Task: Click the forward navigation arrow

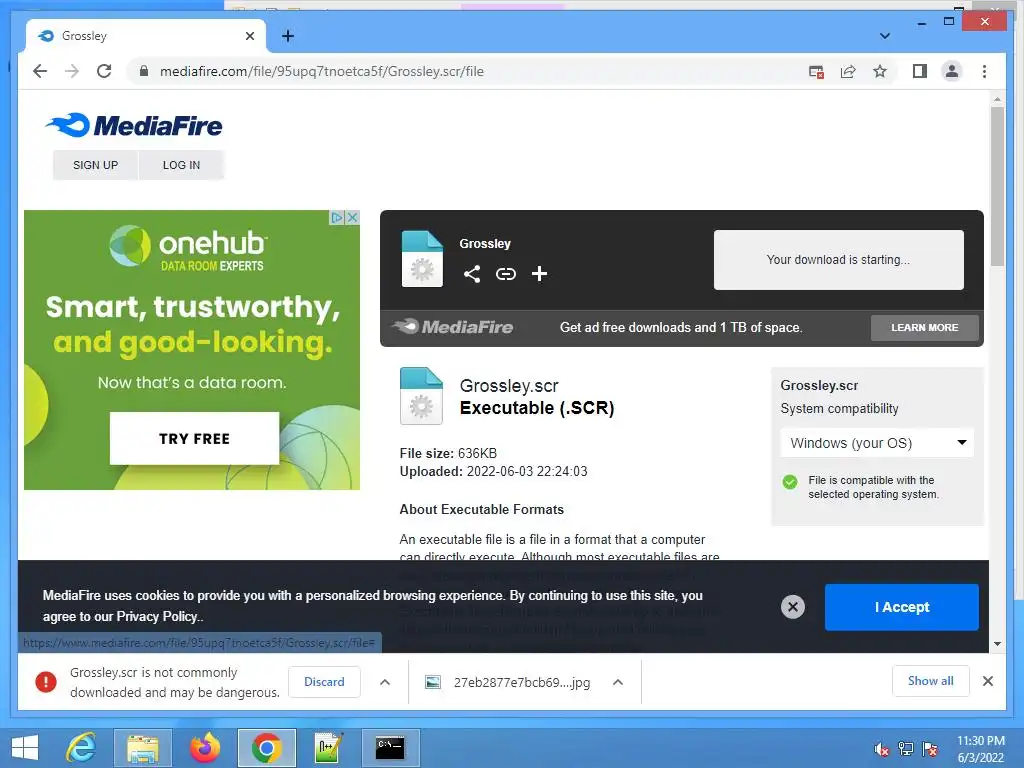Action: tap(72, 71)
